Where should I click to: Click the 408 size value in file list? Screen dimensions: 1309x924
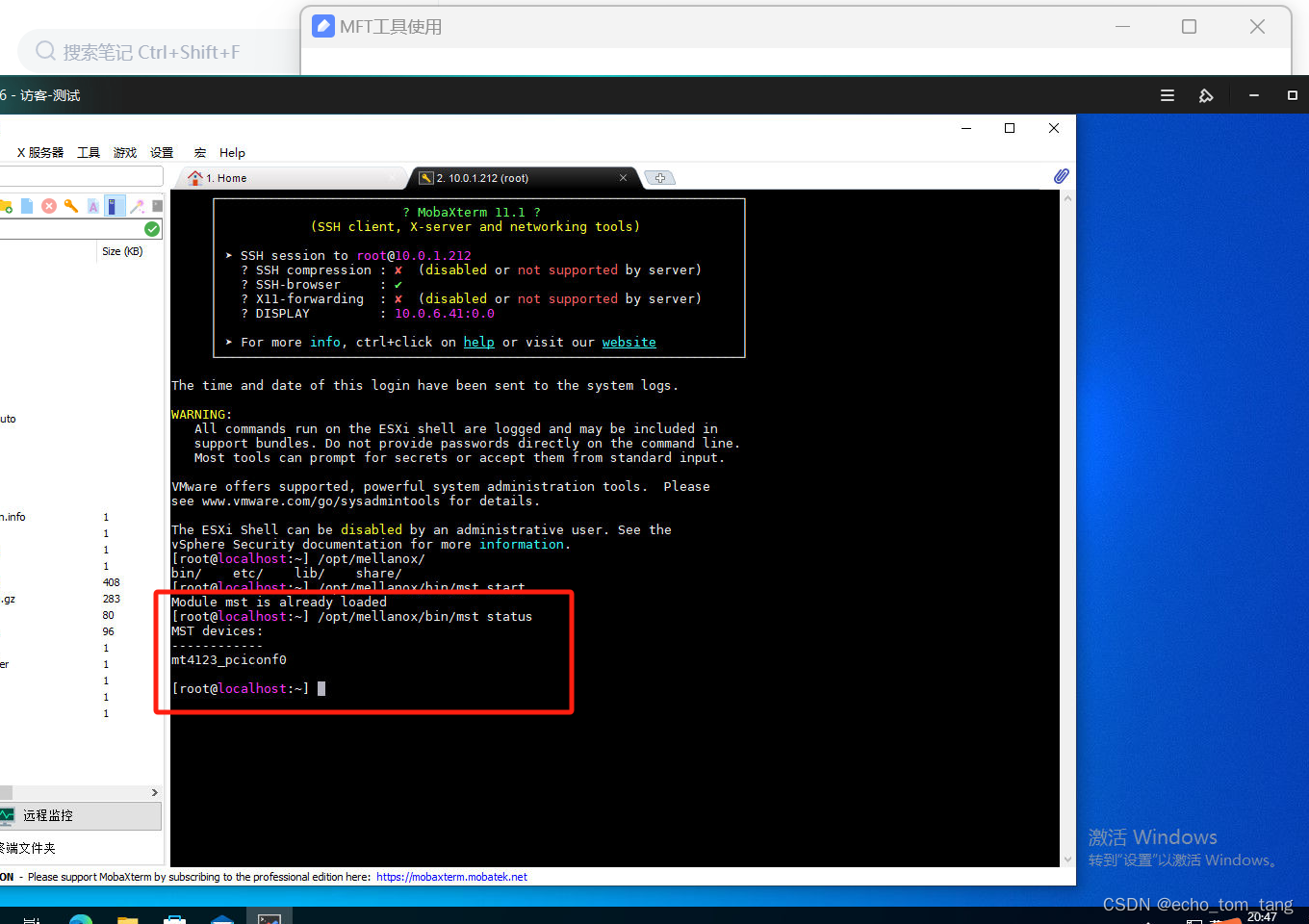coord(112,582)
